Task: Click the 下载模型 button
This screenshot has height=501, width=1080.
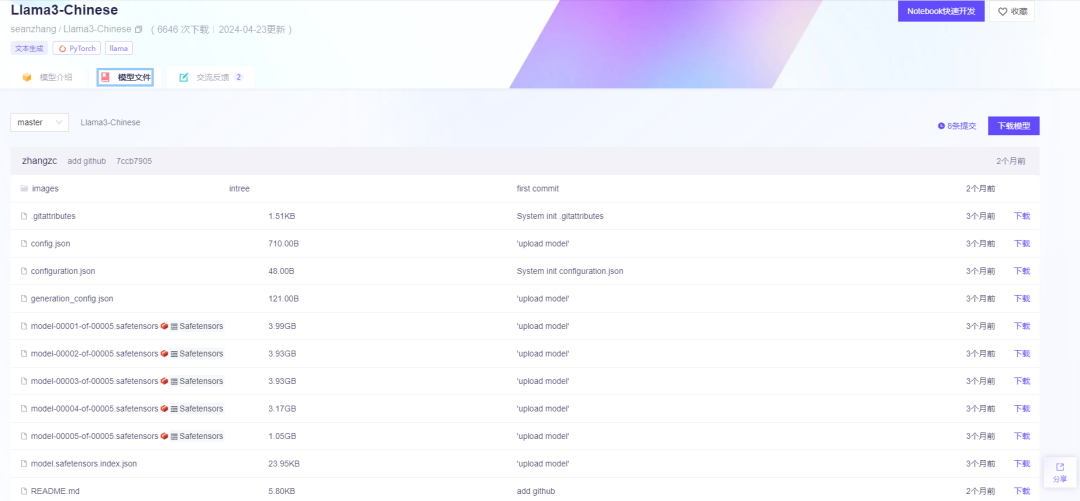Action: click(x=1014, y=126)
